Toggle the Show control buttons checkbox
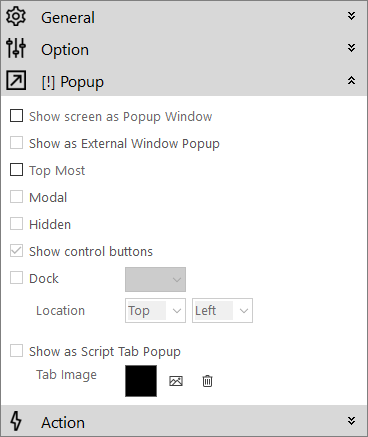Image resolution: width=368 pixels, height=437 pixels. pos(16,251)
